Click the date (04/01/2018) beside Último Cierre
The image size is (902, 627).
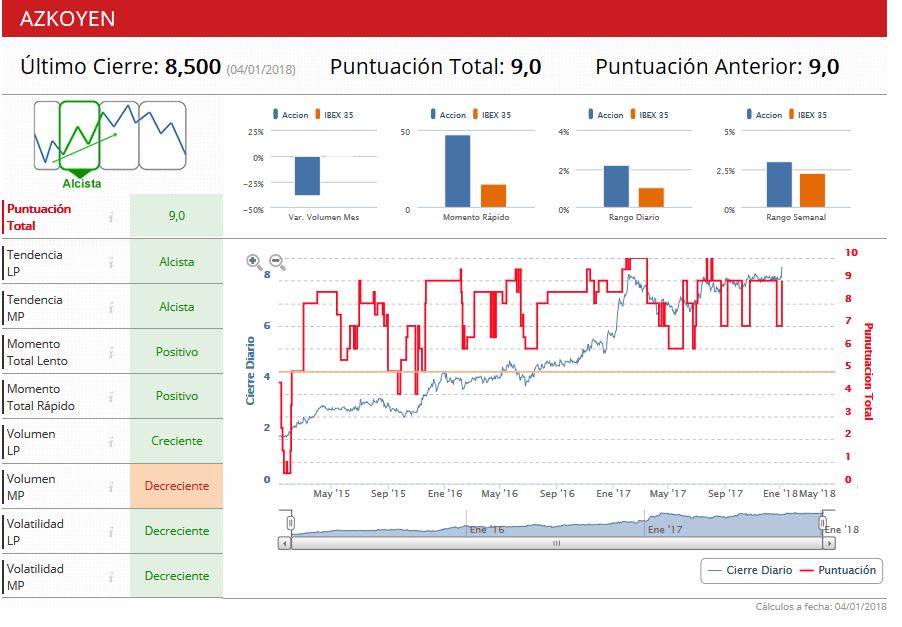pyautogui.click(x=261, y=70)
